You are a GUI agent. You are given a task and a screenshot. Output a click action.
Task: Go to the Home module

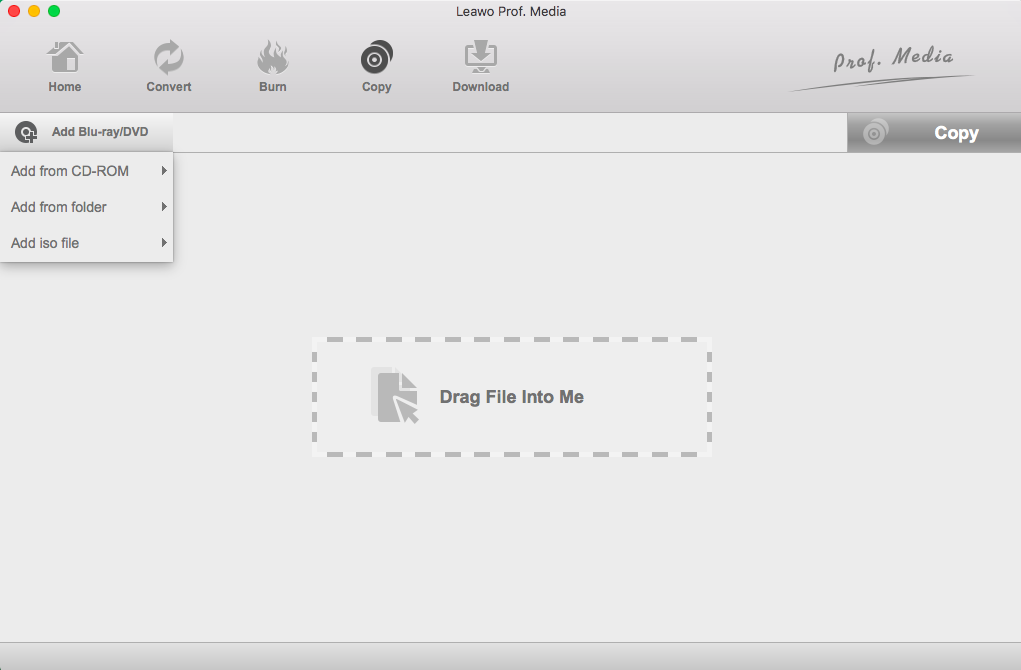[x=64, y=67]
